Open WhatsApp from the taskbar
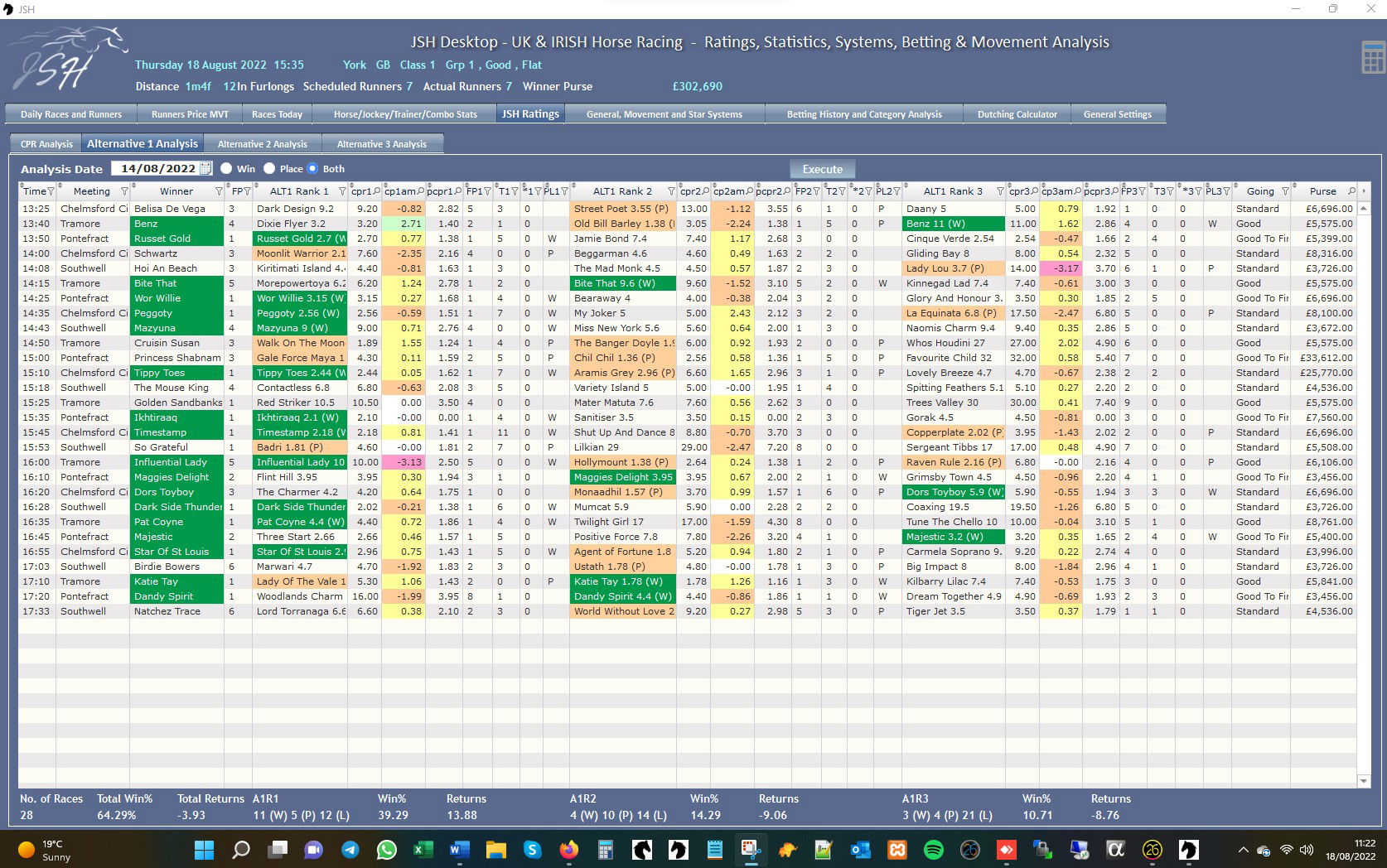 coord(387,850)
